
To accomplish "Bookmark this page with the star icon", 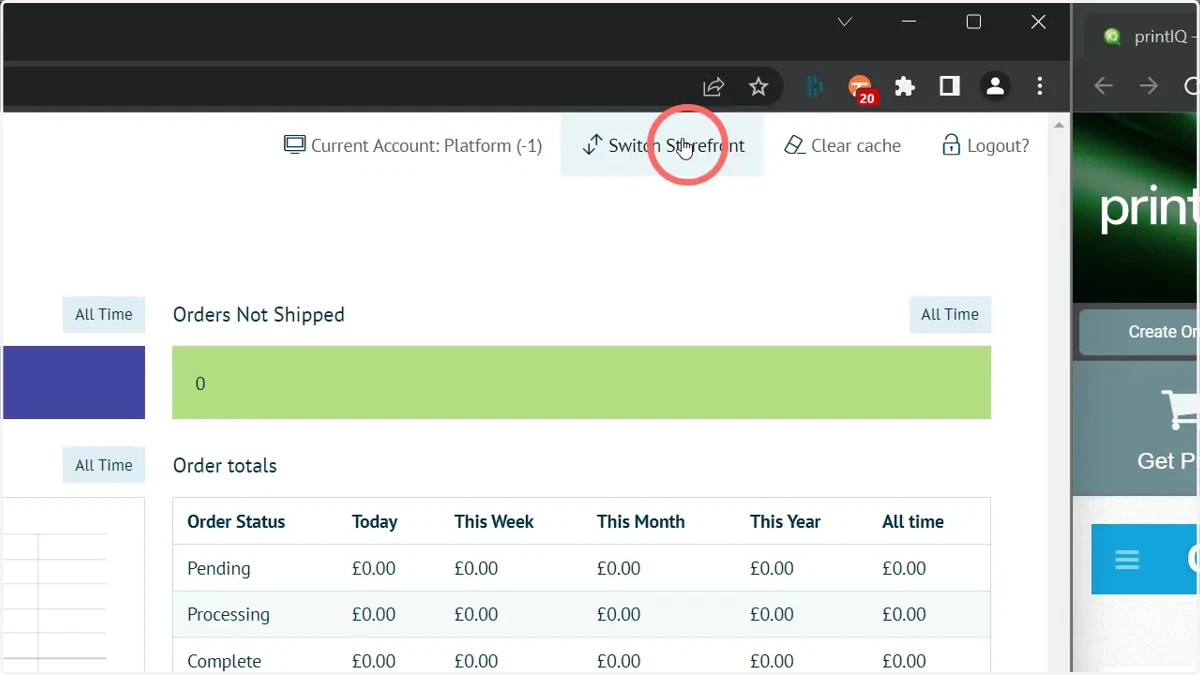I will click(x=759, y=87).
